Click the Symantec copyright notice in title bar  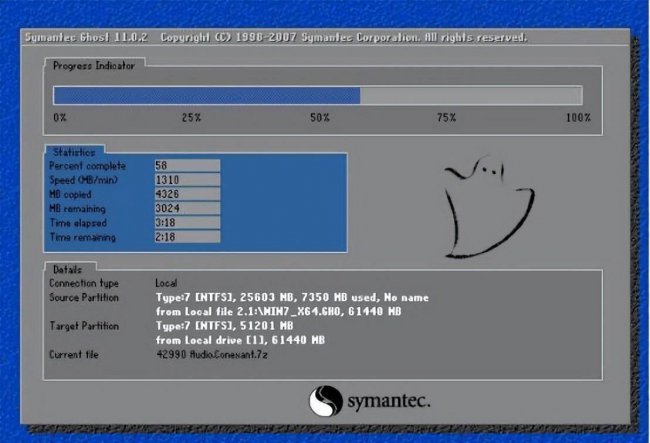[x=344, y=37]
